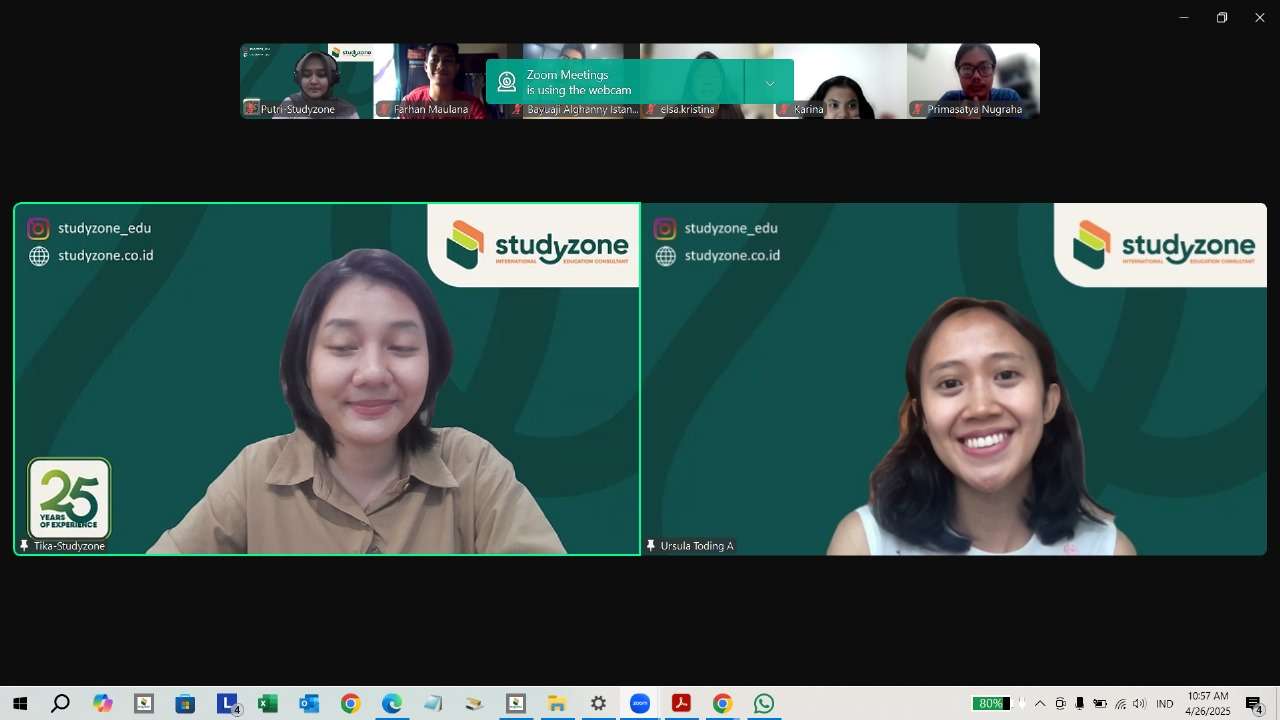
Task: Open Outlook from the taskbar
Action: click(309, 704)
